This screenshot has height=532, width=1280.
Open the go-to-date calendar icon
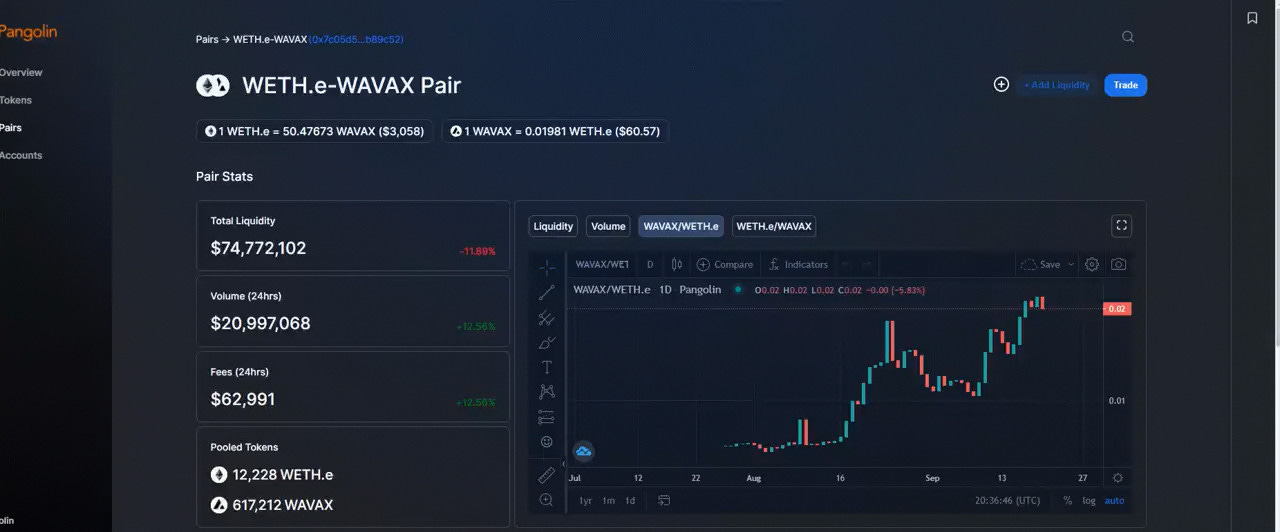tap(664, 500)
